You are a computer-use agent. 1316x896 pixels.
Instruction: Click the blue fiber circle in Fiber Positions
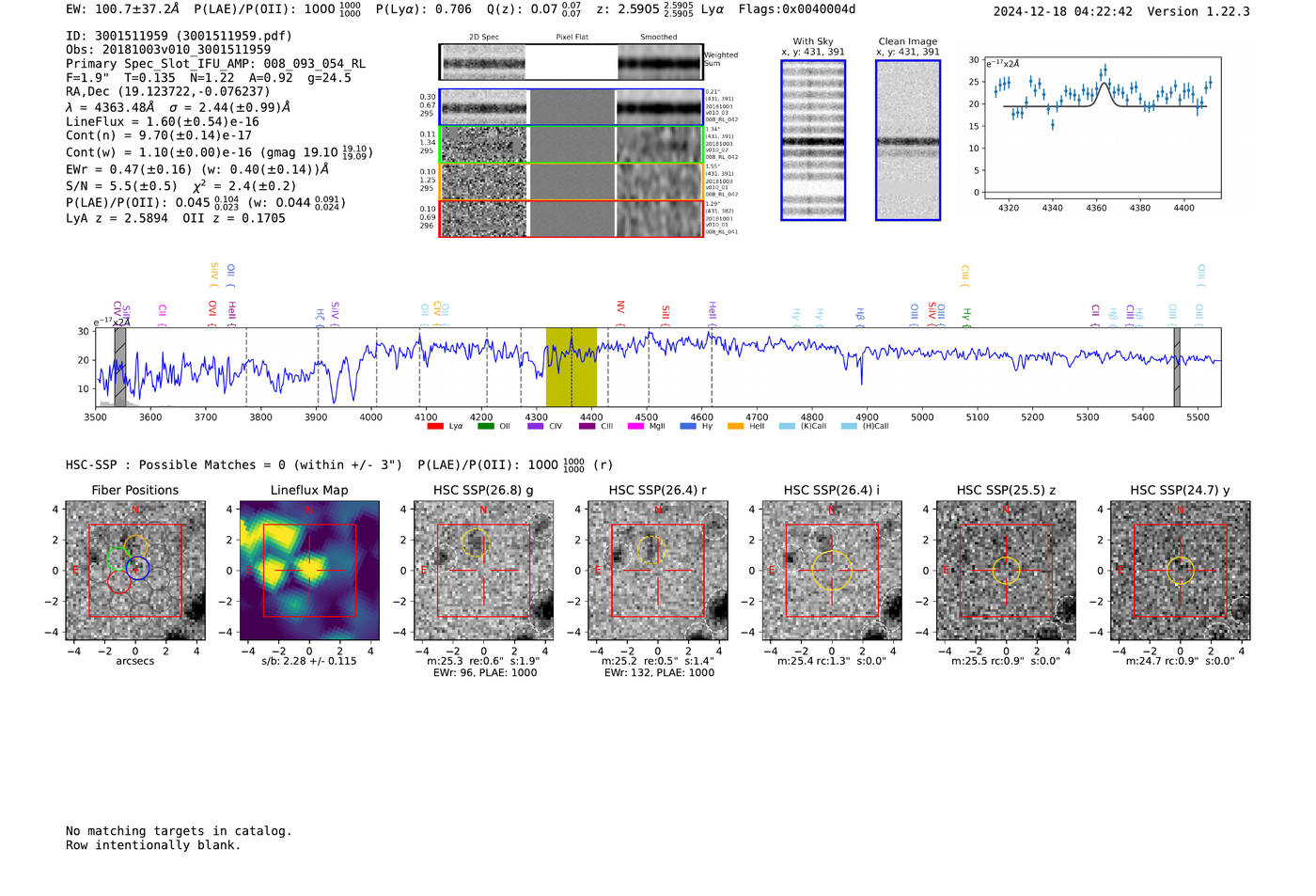[138, 568]
